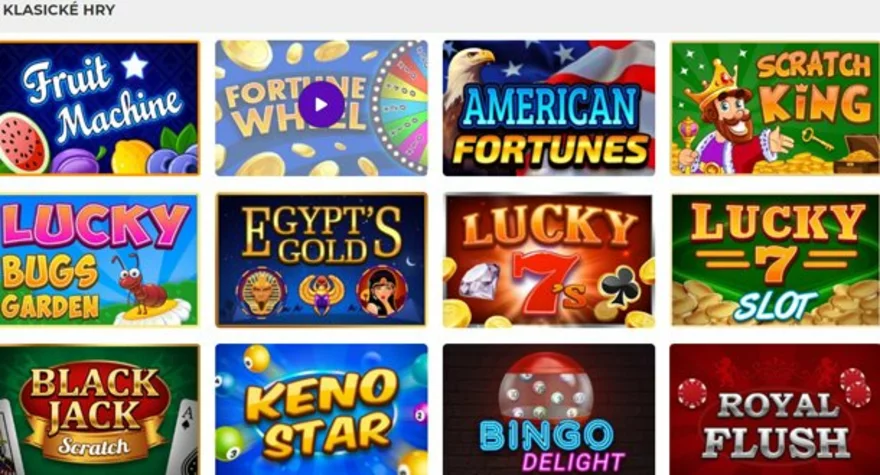This screenshot has height=475, width=880.
Task: Launch the Scratch King game
Action: [x=775, y=108]
